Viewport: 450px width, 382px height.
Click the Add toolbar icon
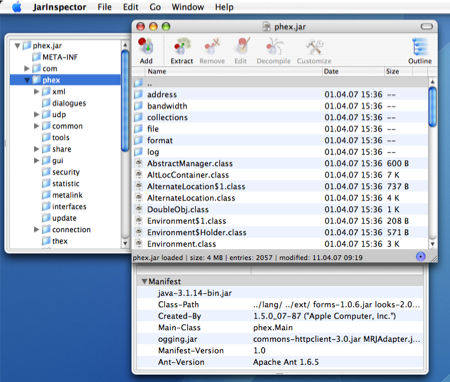coord(146,46)
